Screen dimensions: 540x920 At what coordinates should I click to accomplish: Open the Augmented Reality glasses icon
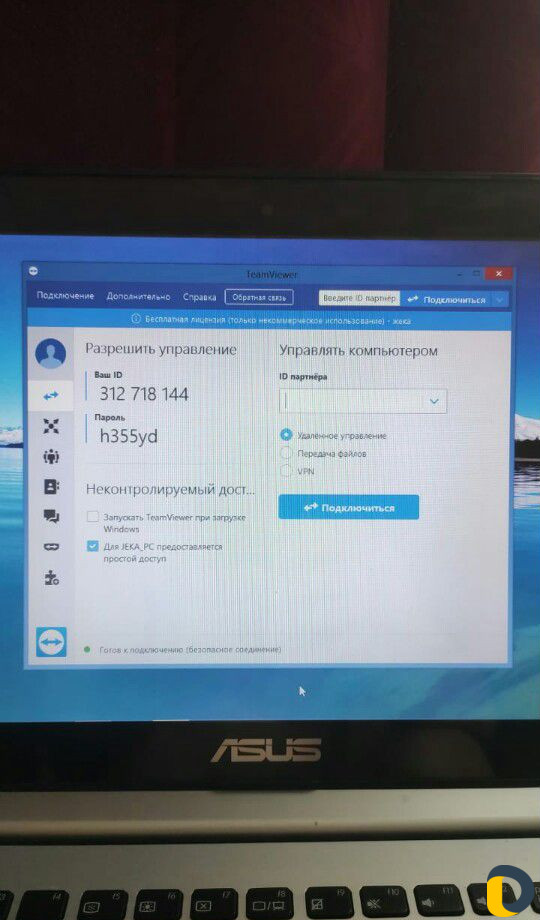[51, 547]
